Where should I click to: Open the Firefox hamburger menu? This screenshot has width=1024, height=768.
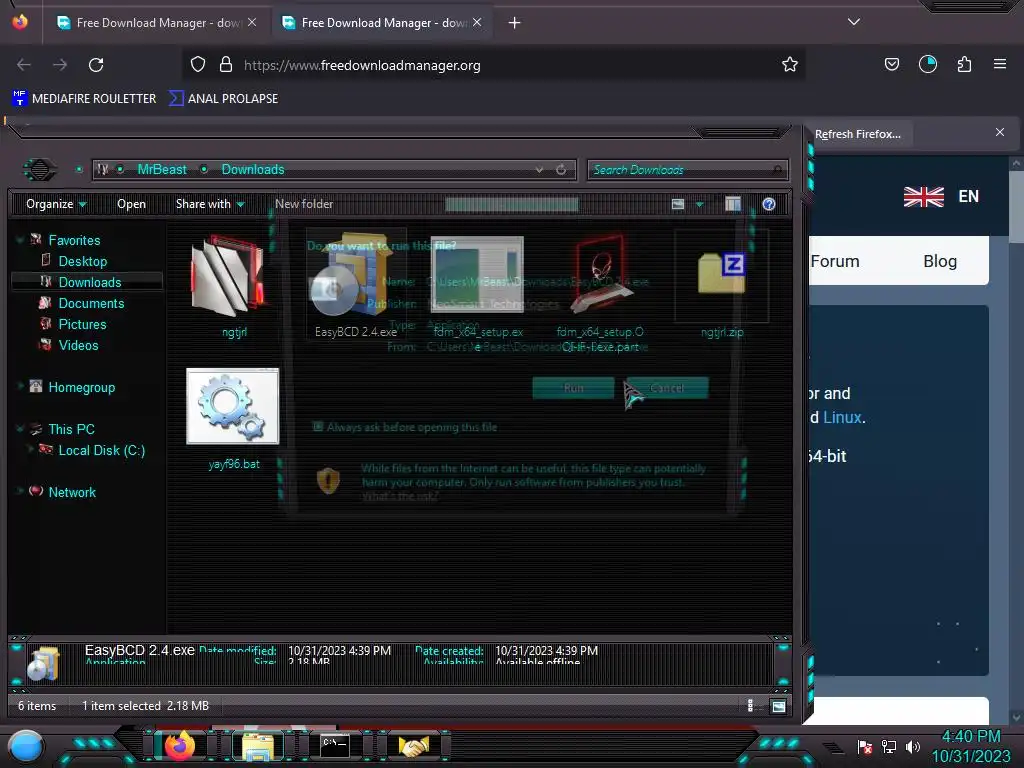(999, 64)
